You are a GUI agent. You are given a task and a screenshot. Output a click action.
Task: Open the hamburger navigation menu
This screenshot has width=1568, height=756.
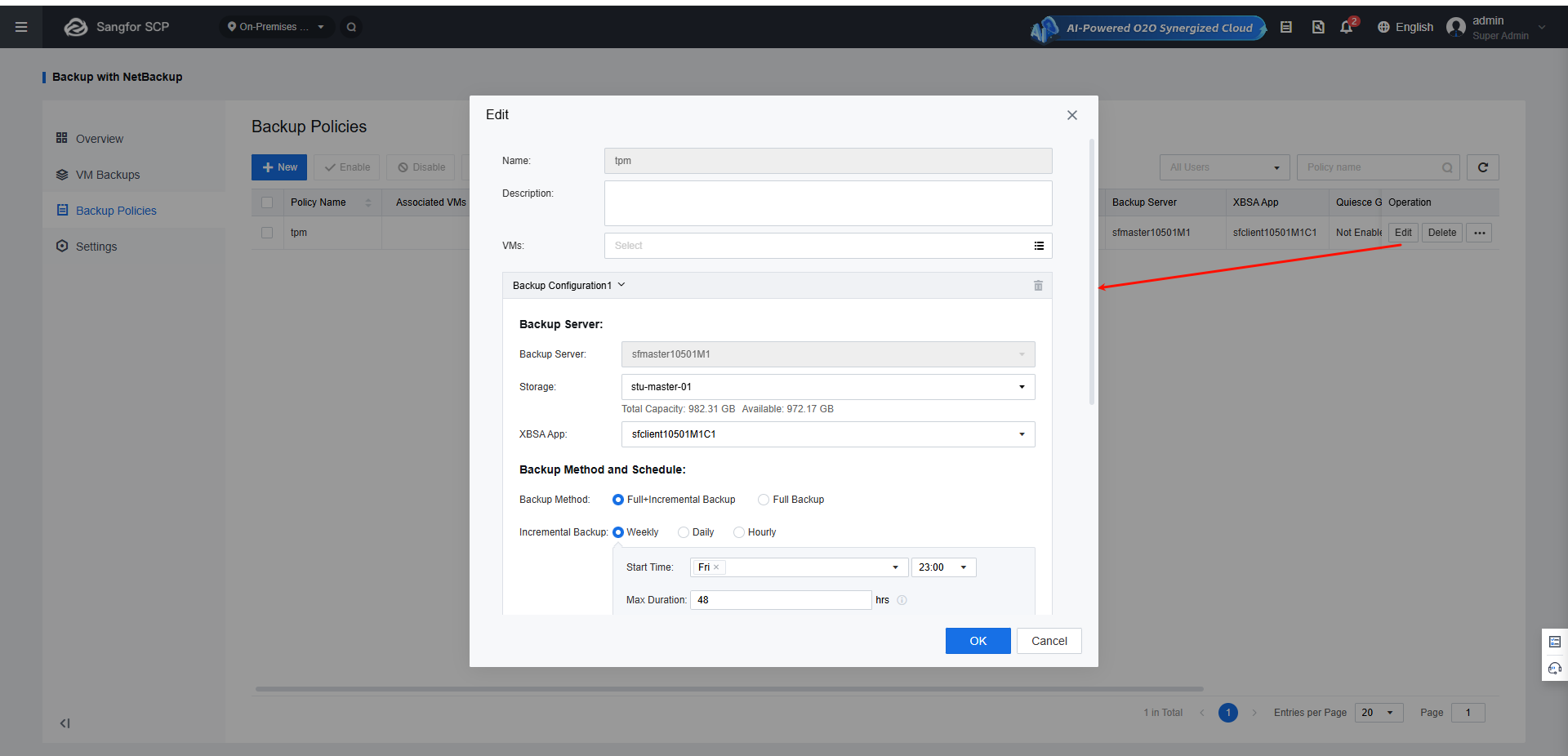(21, 27)
